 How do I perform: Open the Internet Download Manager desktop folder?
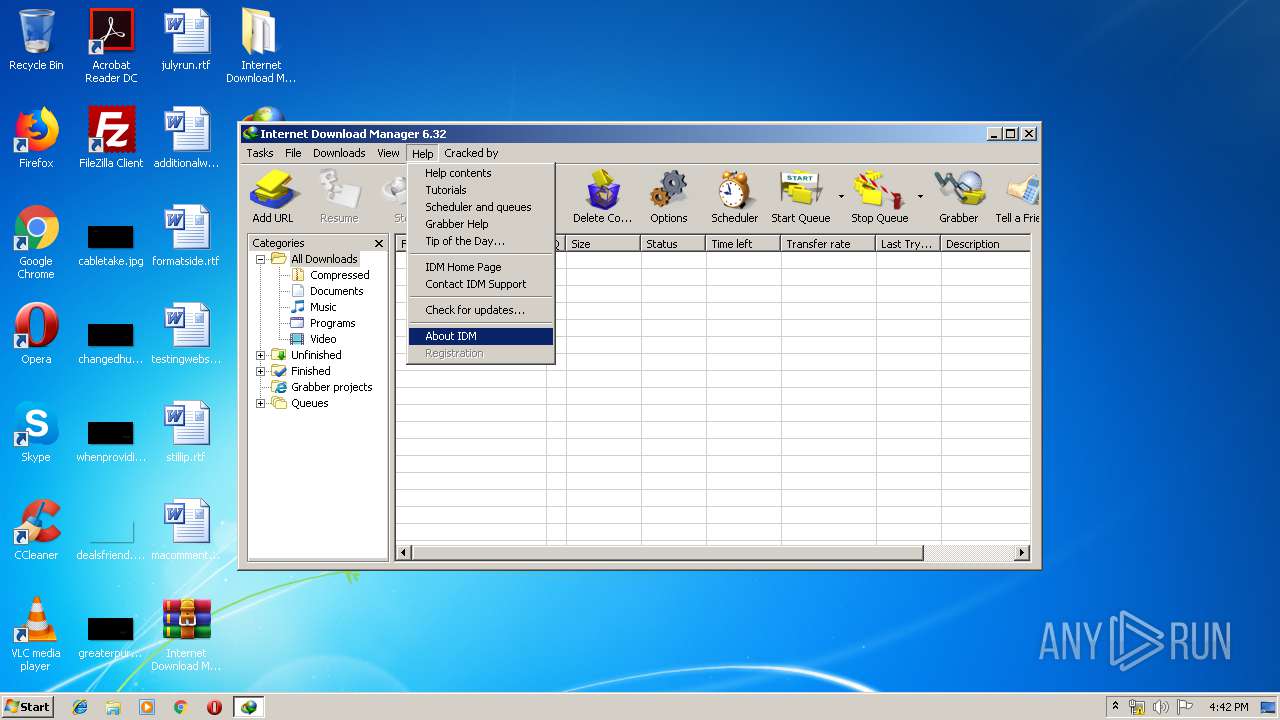(261, 45)
